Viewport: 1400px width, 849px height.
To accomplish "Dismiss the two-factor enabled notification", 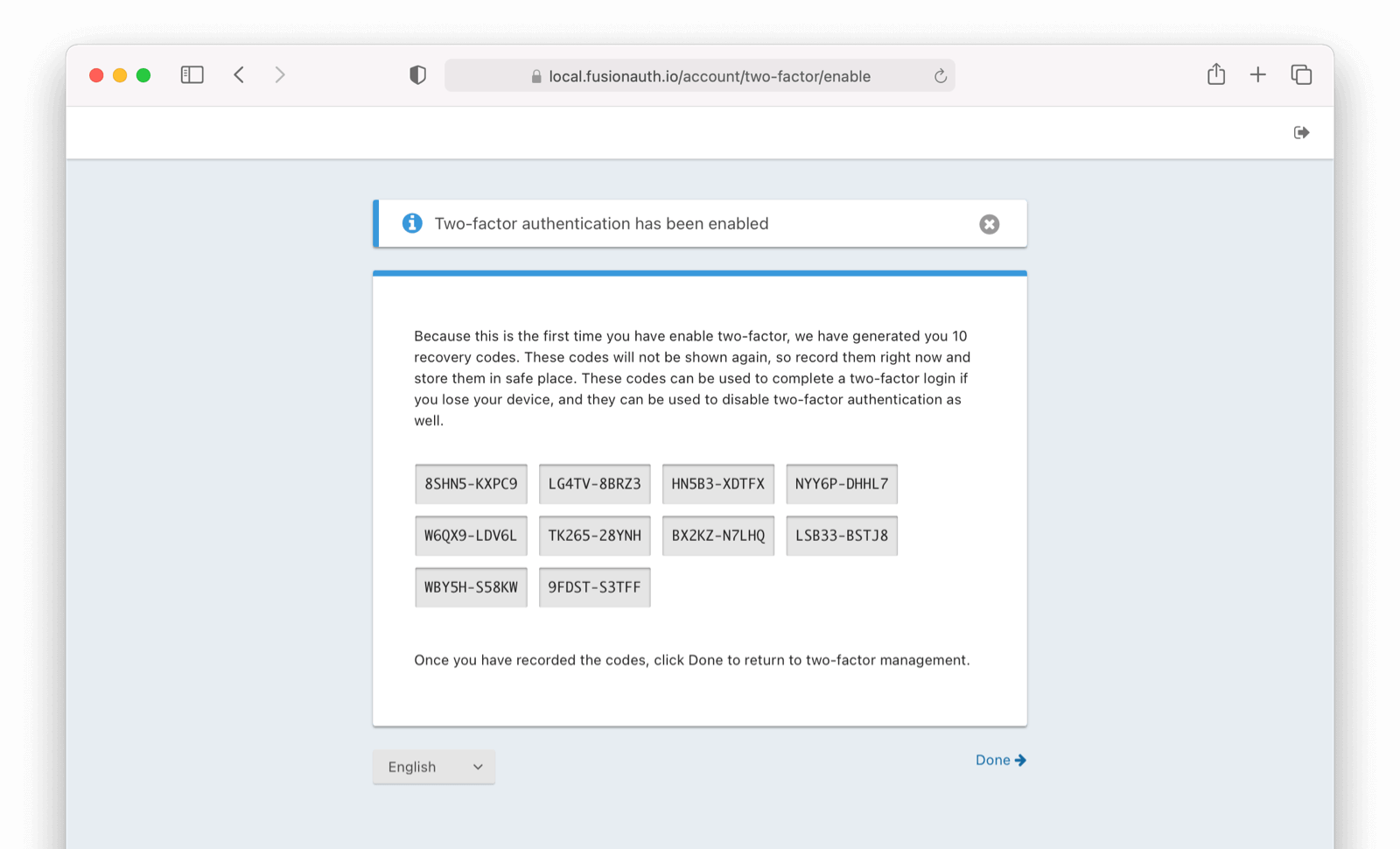I will (989, 224).
